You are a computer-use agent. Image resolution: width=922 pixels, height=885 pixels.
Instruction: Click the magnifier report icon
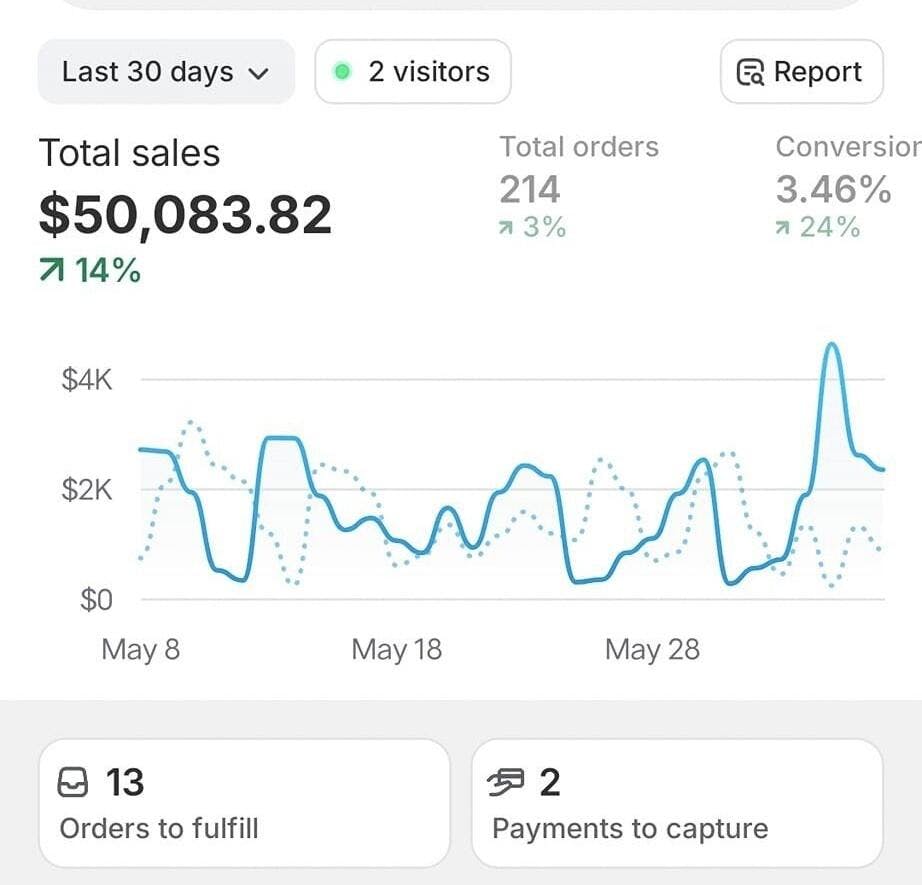pyautogui.click(x=750, y=73)
